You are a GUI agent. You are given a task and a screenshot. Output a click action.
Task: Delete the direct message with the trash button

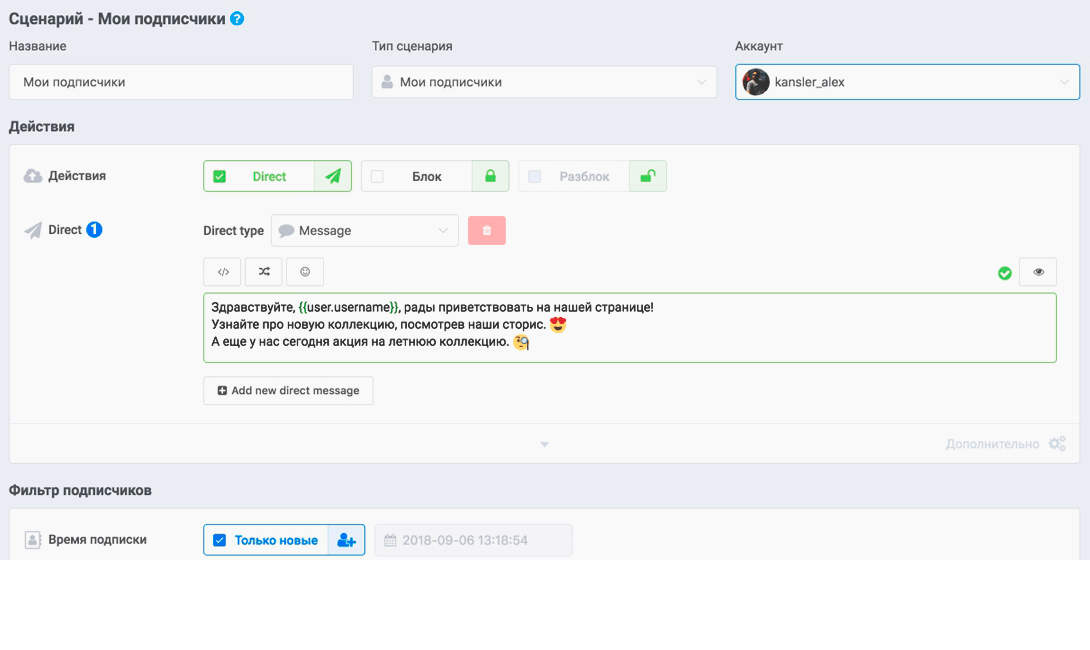[x=487, y=231]
